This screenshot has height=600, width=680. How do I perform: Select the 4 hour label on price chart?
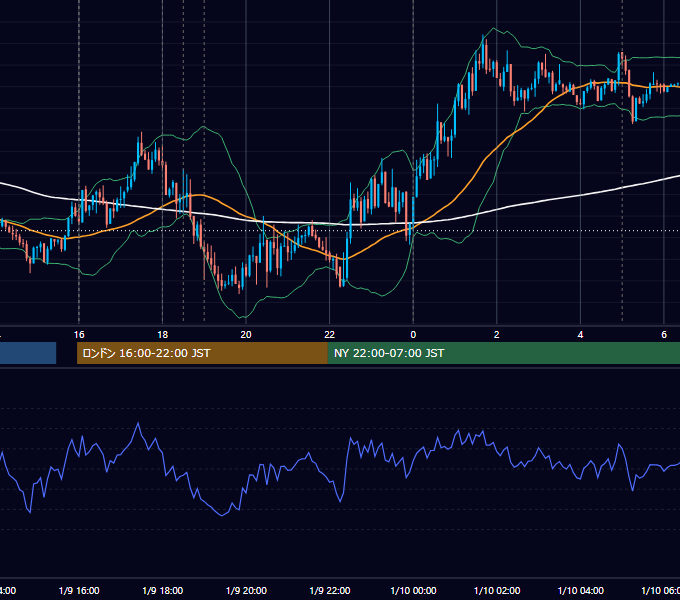[580, 334]
